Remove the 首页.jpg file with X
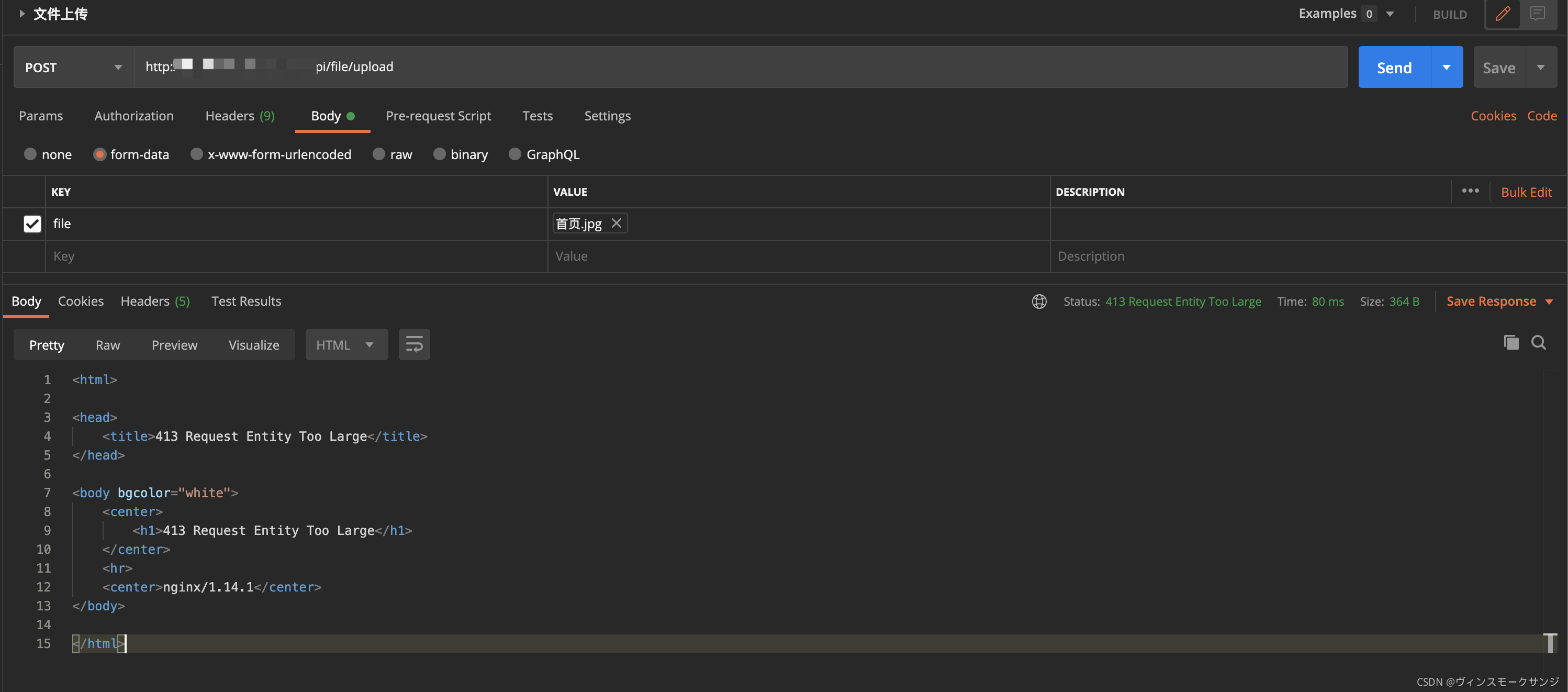The width and height of the screenshot is (1568, 692). (x=616, y=224)
